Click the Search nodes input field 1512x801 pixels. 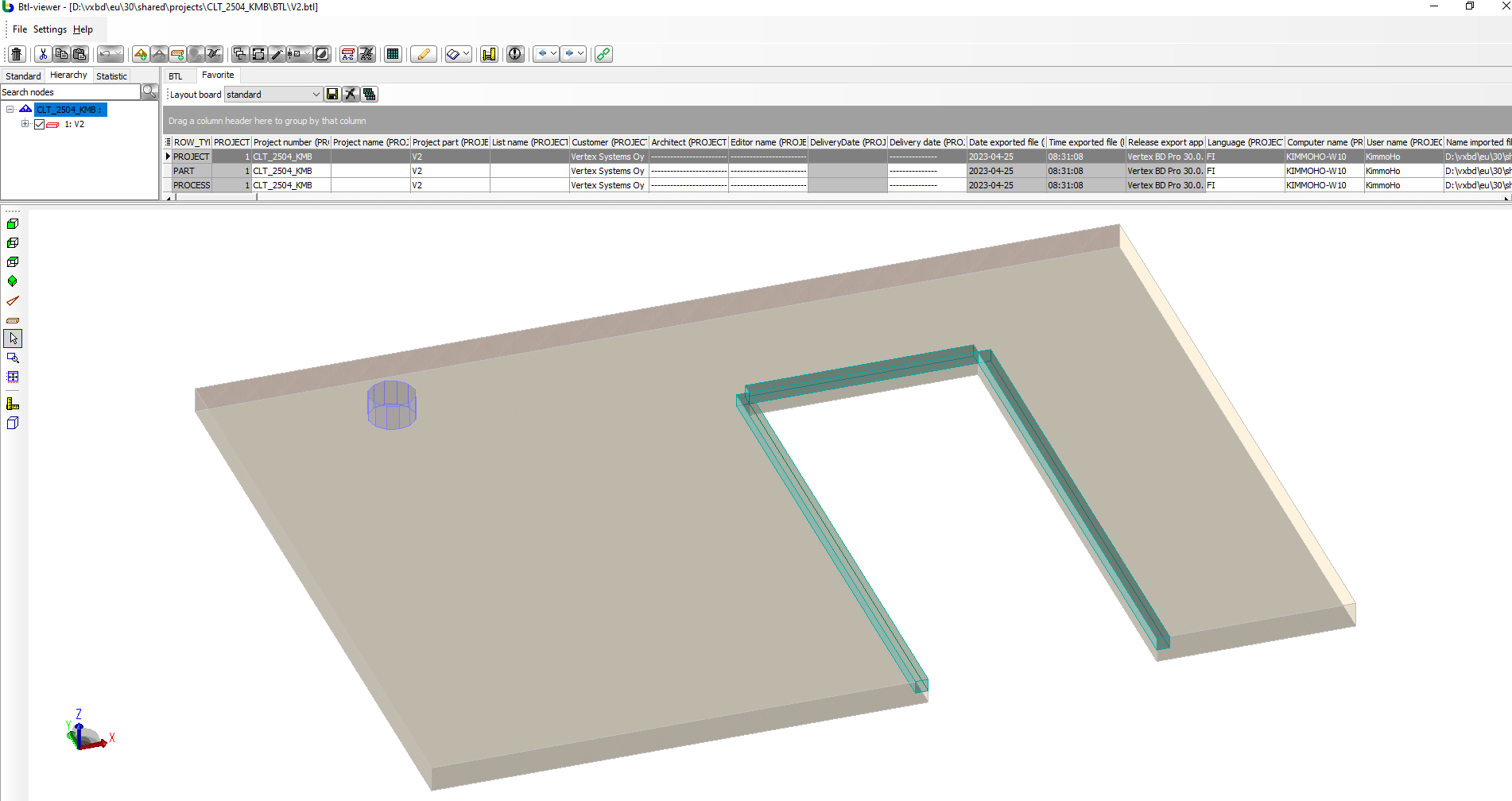pos(70,92)
